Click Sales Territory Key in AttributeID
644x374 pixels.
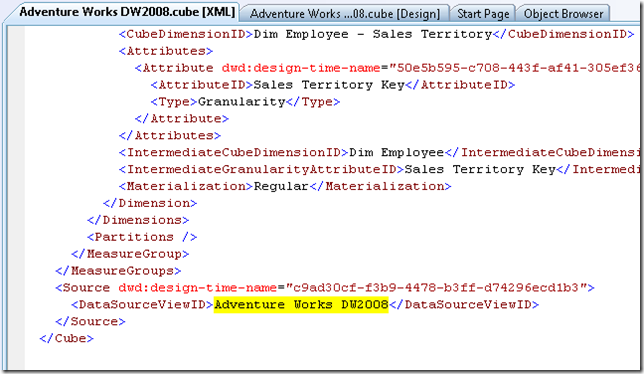(x=329, y=85)
